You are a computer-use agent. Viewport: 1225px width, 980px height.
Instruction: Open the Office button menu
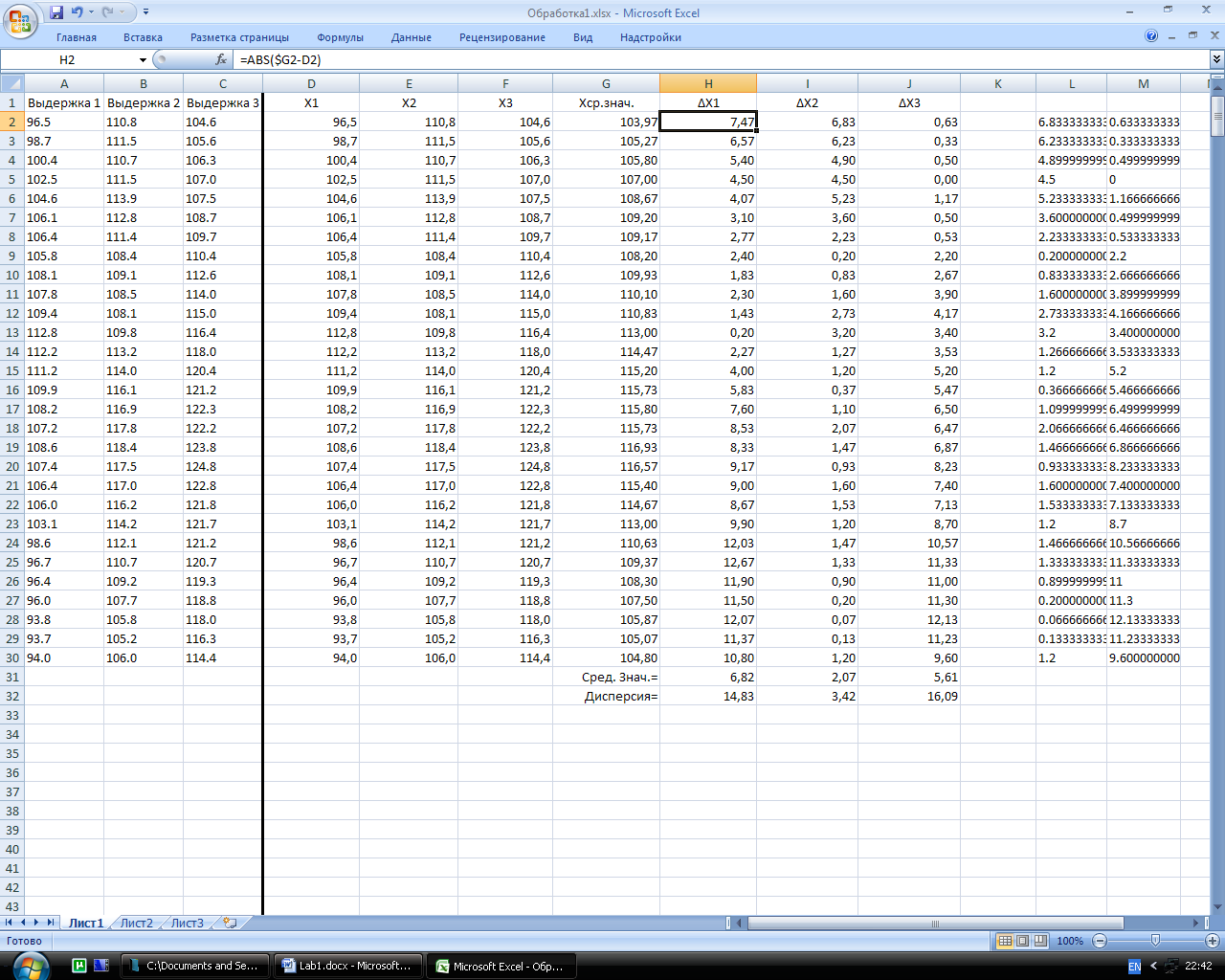point(19,20)
